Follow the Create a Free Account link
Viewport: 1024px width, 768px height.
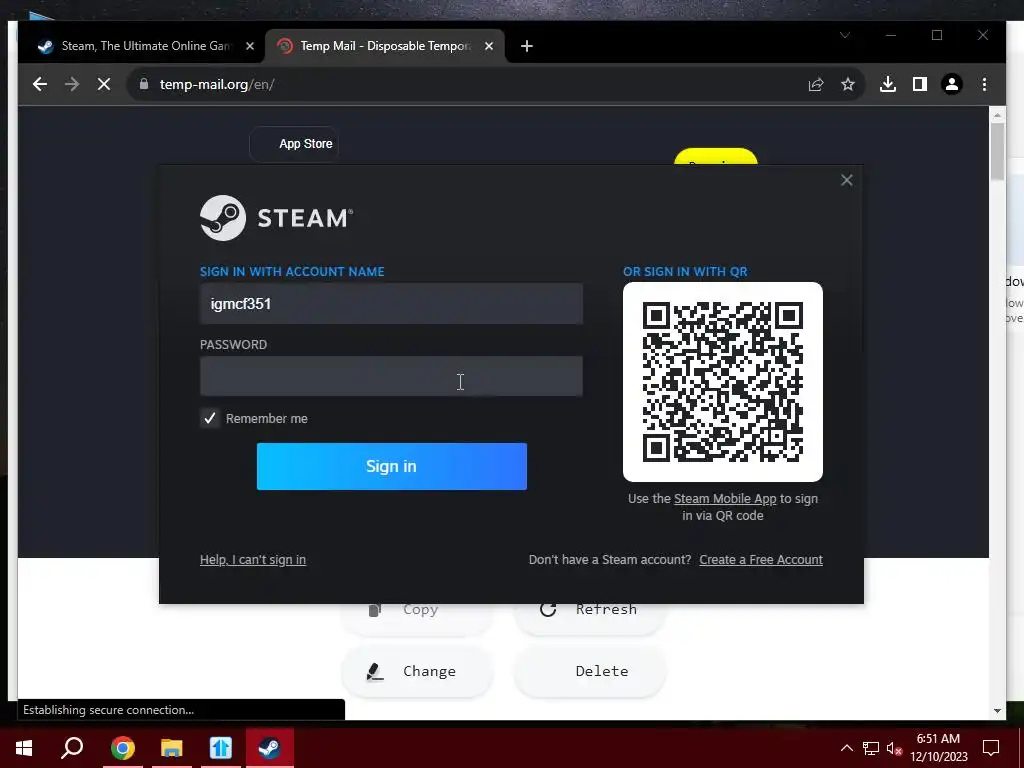pyautogui.click(x=761, y=560)
